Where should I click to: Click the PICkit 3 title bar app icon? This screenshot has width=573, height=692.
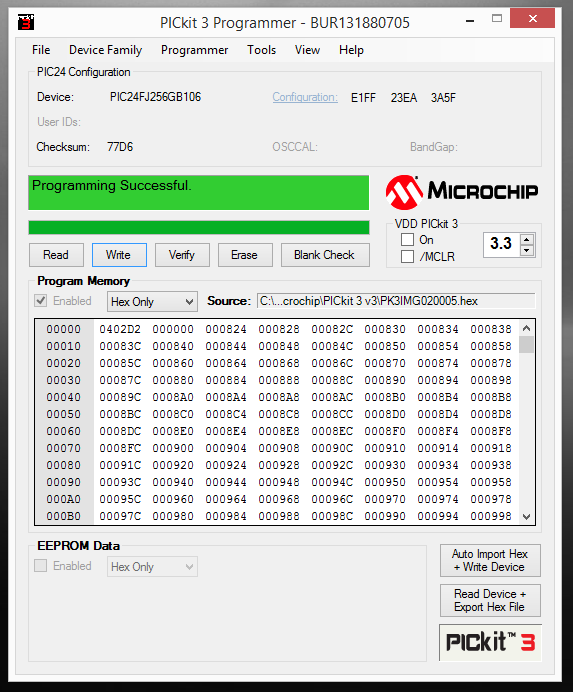[26, 22]
